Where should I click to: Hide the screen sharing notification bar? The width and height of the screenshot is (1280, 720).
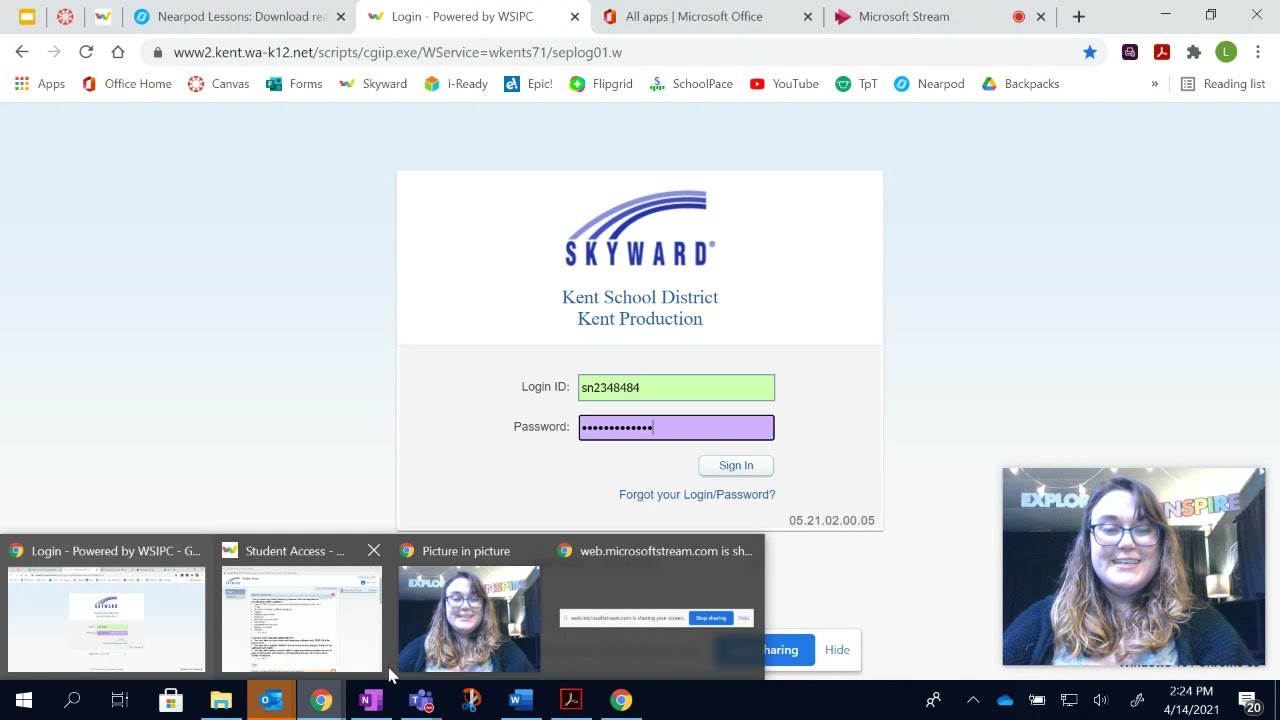(x=837, y=650)
